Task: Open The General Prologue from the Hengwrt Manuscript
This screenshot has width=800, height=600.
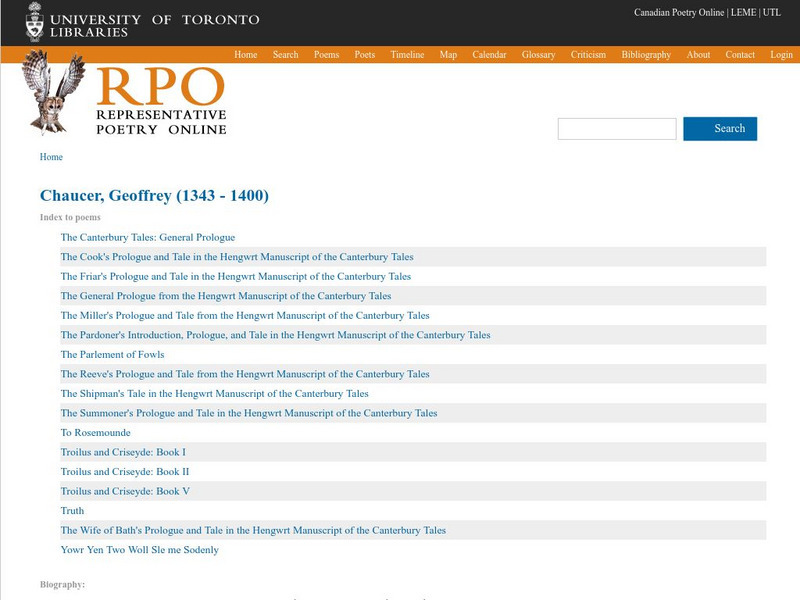Action: point(226,296)
